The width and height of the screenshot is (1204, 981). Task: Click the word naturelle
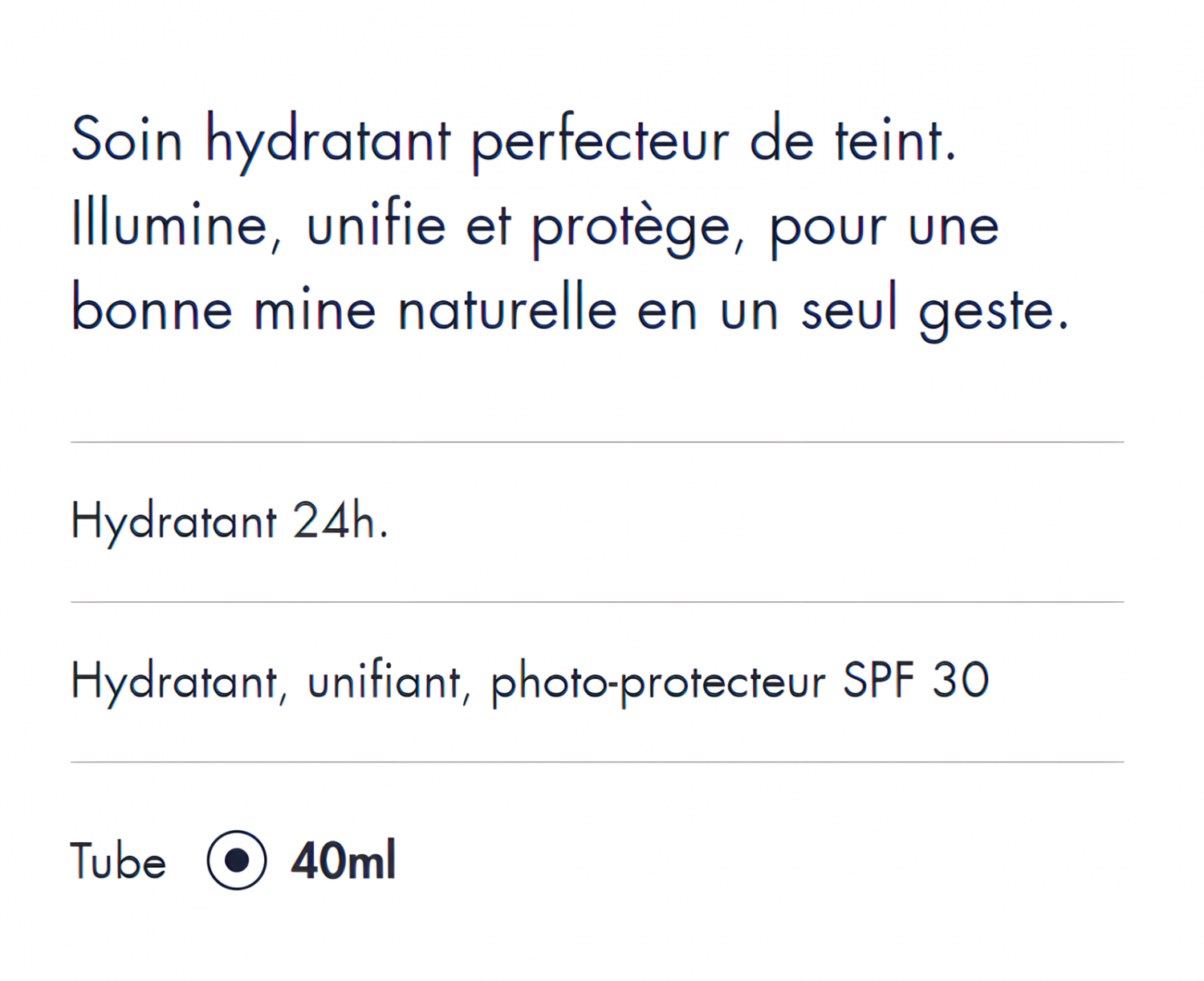[x=507, y=310]
